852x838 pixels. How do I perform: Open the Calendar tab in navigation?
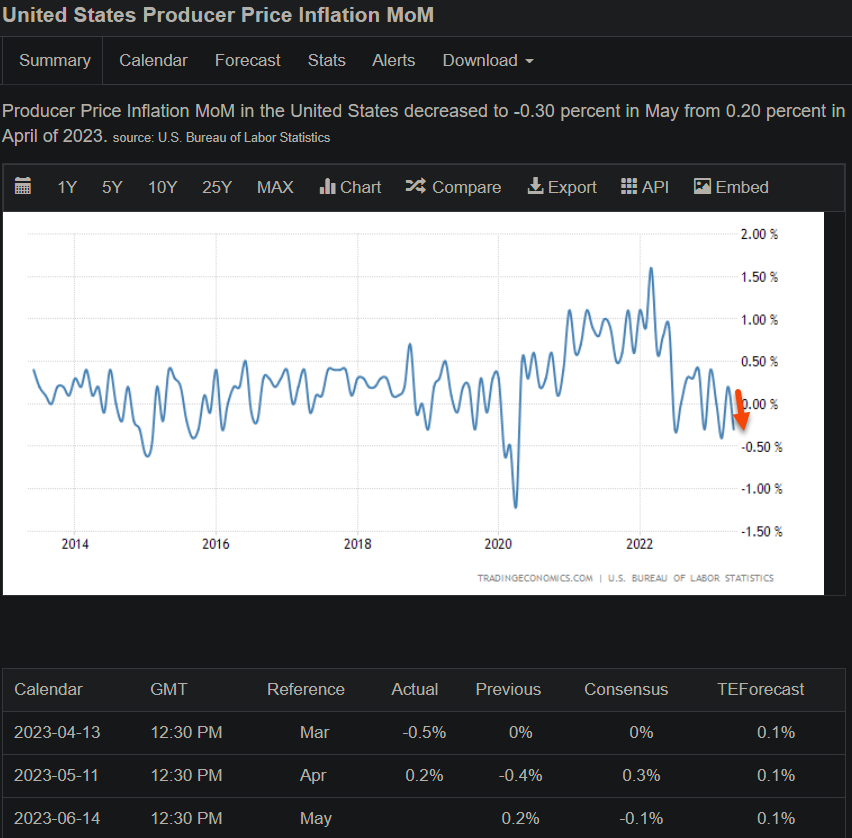point(153,60)
